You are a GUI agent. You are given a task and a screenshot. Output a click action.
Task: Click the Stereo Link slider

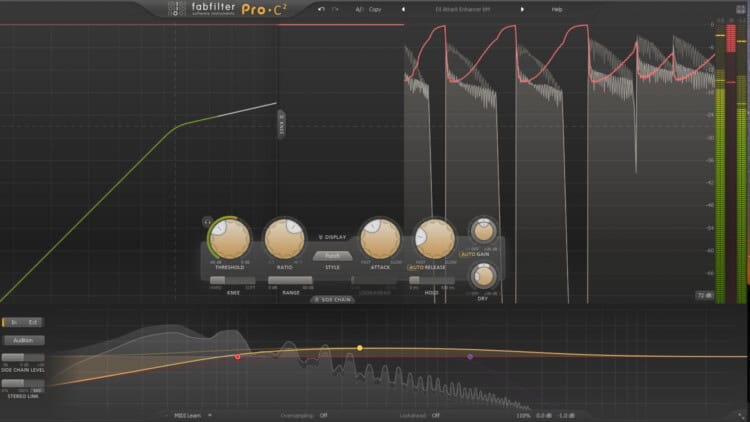pyautogui.click(x=23, y=383)
